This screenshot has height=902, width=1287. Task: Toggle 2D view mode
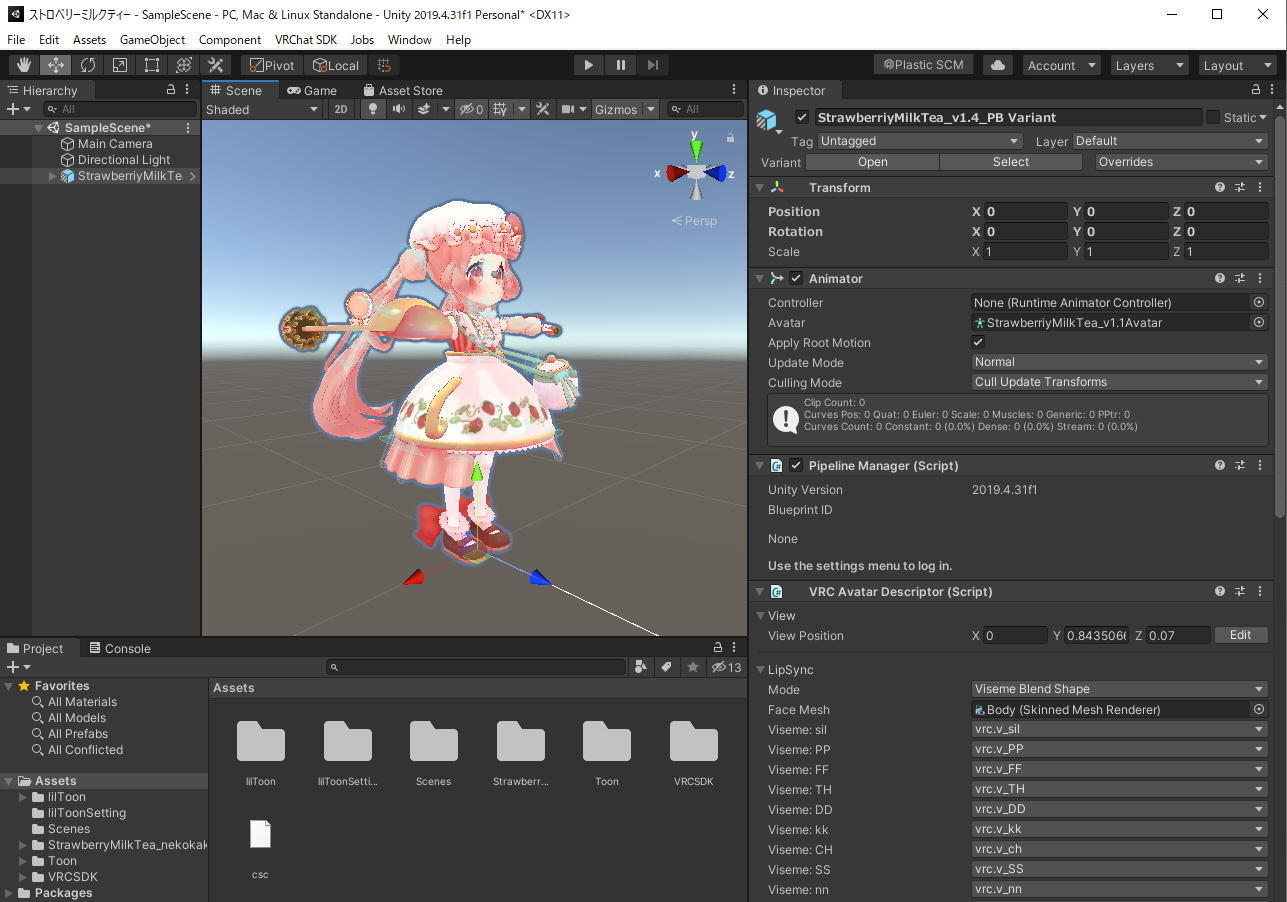(341, 109)
